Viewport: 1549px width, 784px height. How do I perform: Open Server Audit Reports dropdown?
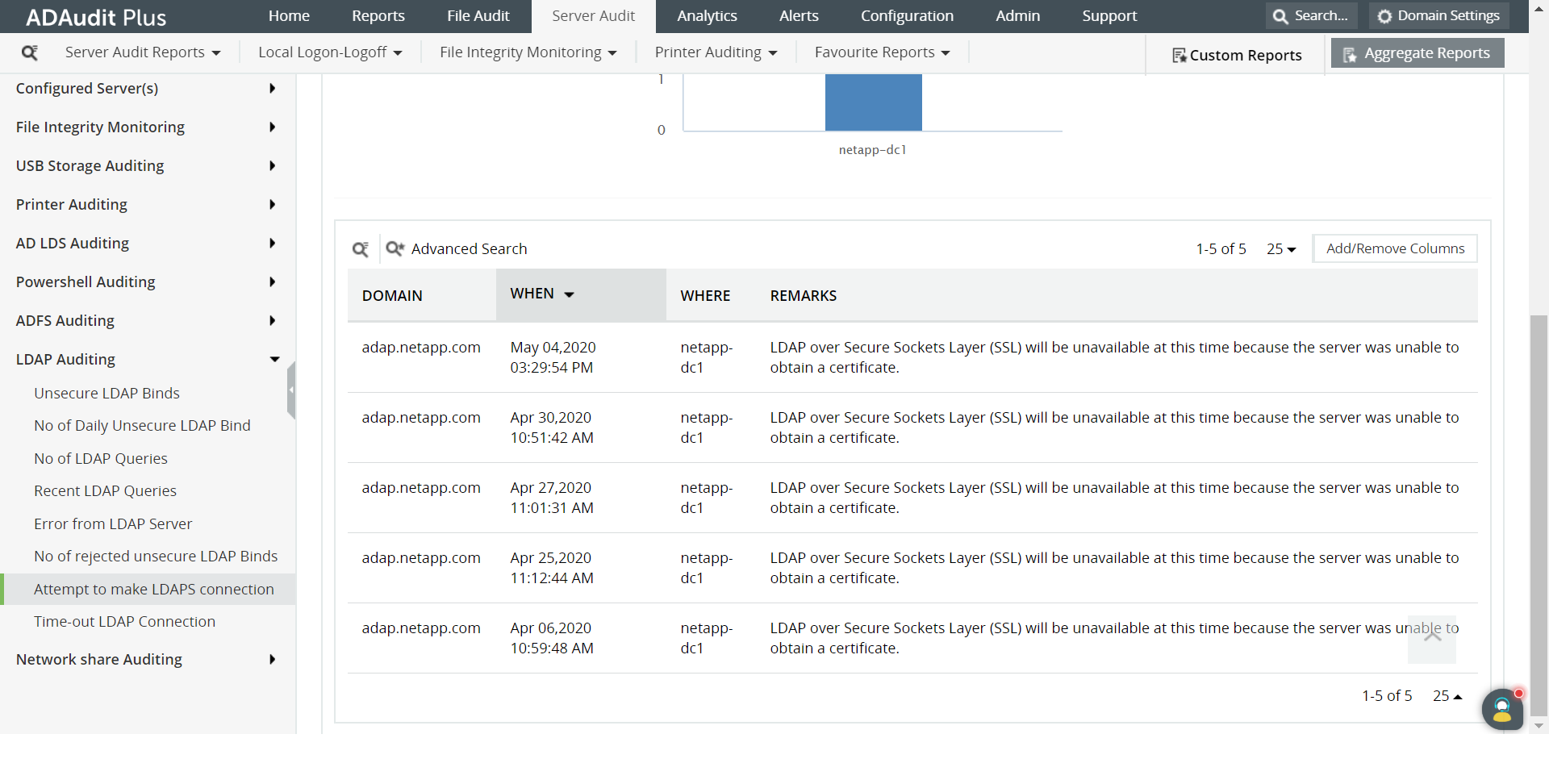click(x=143, y=52)
